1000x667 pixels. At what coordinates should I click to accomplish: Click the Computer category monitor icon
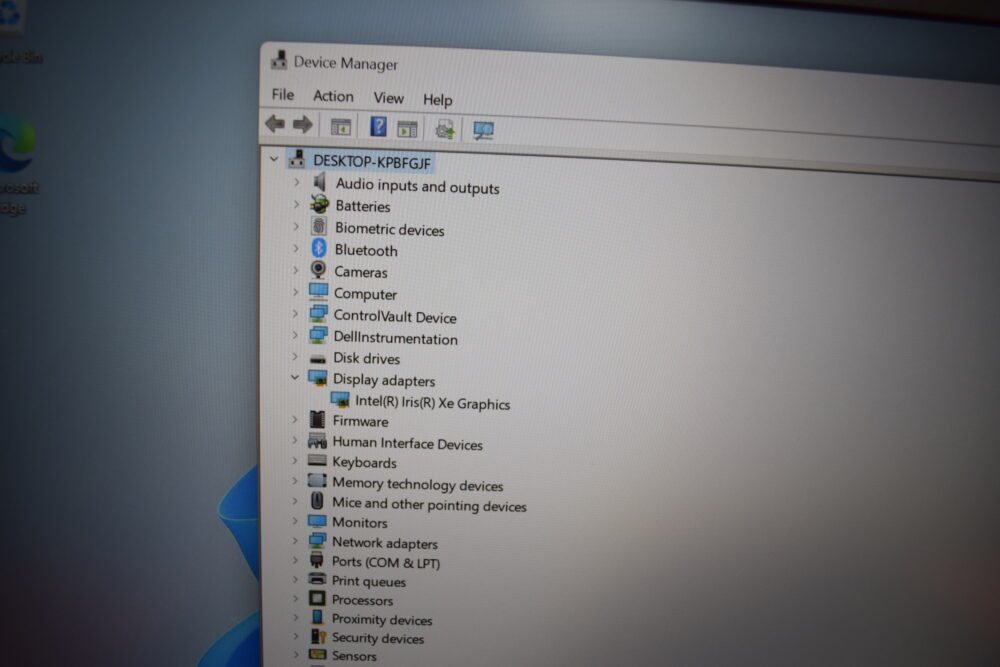point(318,291)
